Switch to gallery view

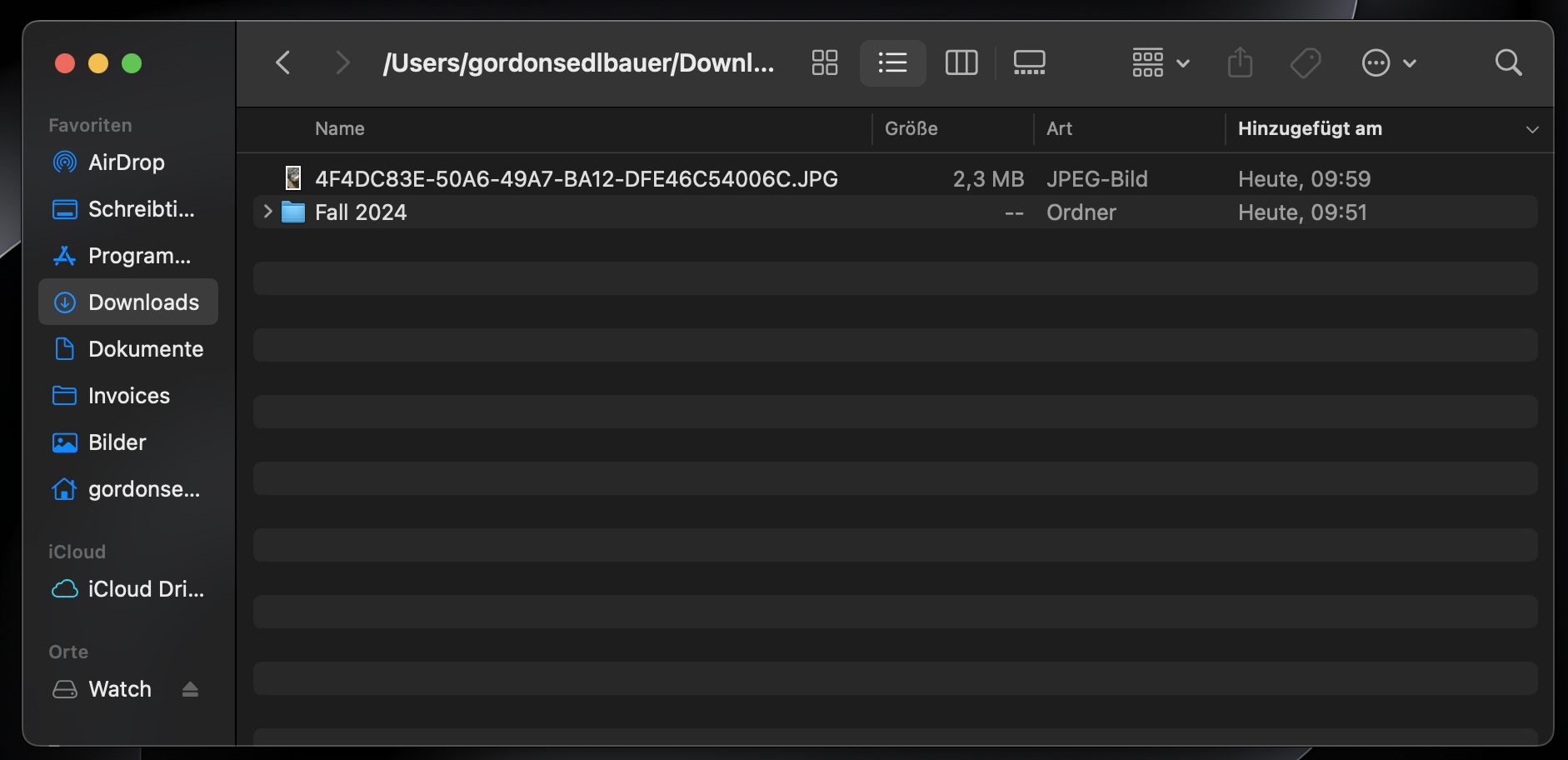(x=1029, y=62)
